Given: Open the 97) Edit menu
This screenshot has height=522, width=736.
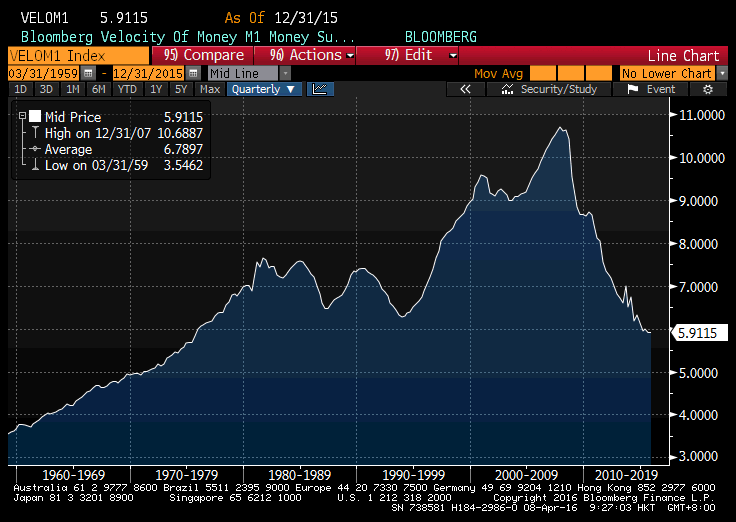Looking at the screenshot, I should [x=422, y=55].
